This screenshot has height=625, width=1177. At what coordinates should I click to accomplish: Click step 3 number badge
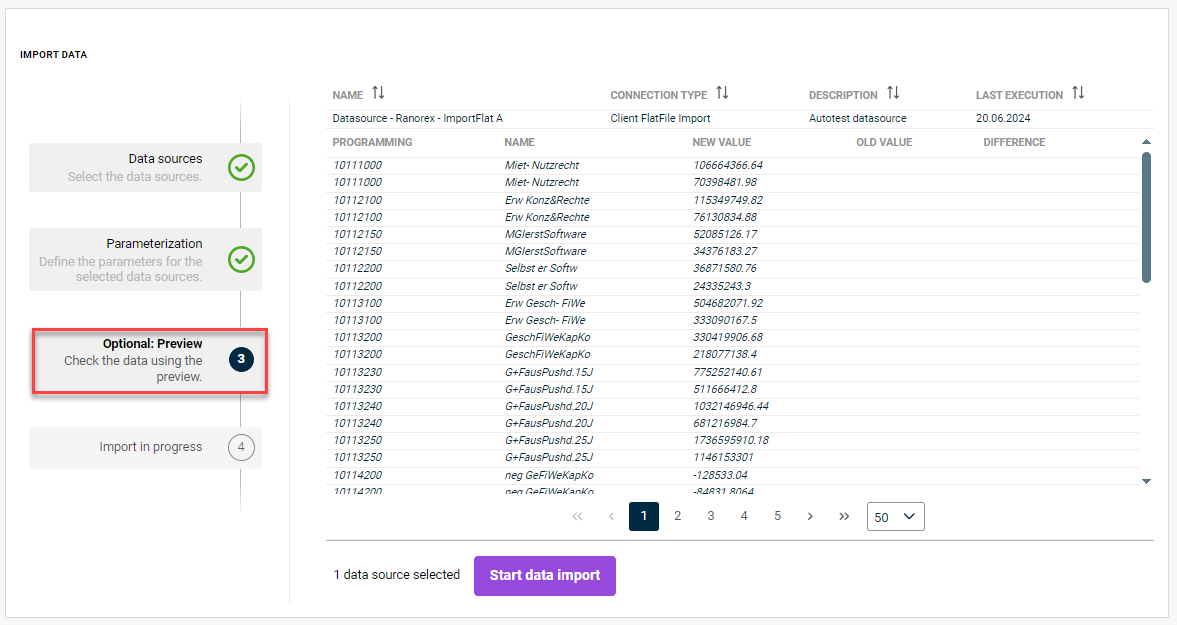pyautogui.click(x=241, y=359)
